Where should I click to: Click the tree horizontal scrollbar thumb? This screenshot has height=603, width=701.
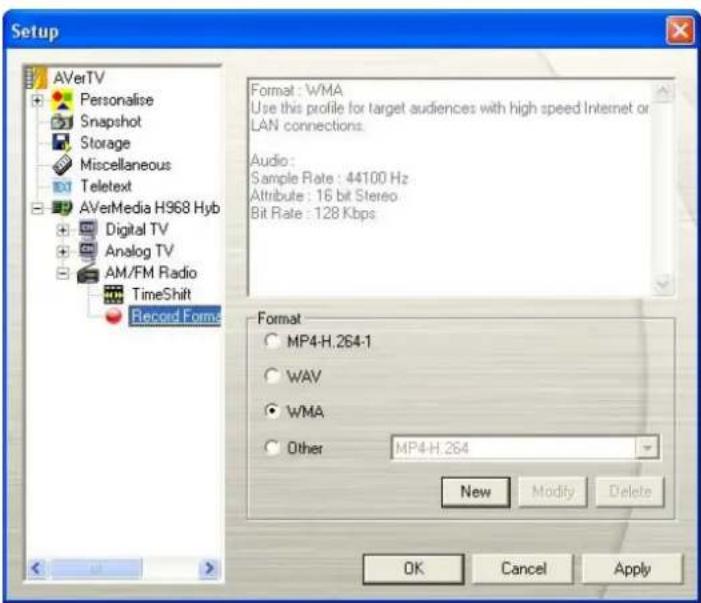point(97,569)
